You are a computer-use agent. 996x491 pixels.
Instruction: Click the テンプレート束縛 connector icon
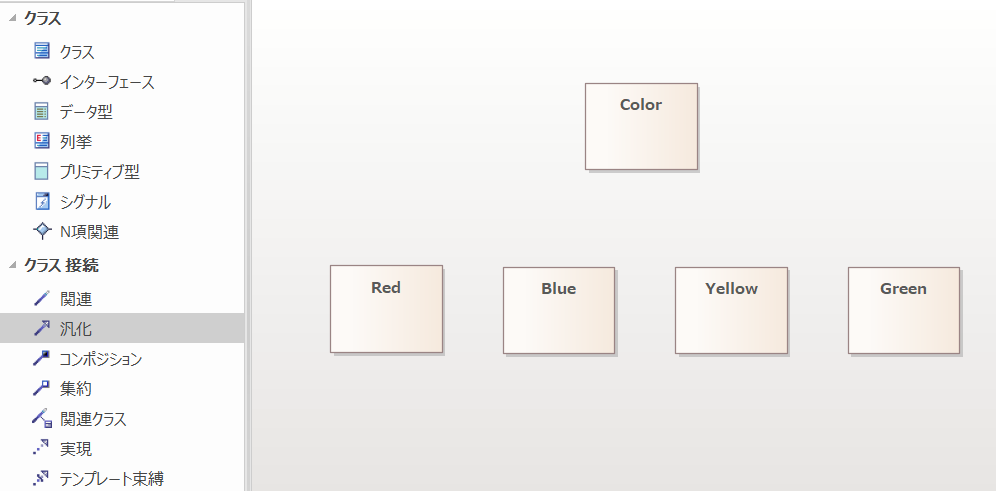pos(41,478)
